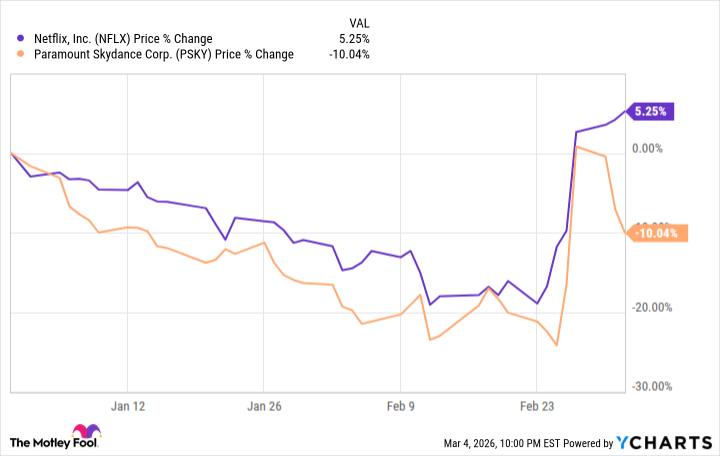Viewport: 720px width, 456px height.
Task: Click the orange -10.04% end-value tag
Action: (654, 234)
